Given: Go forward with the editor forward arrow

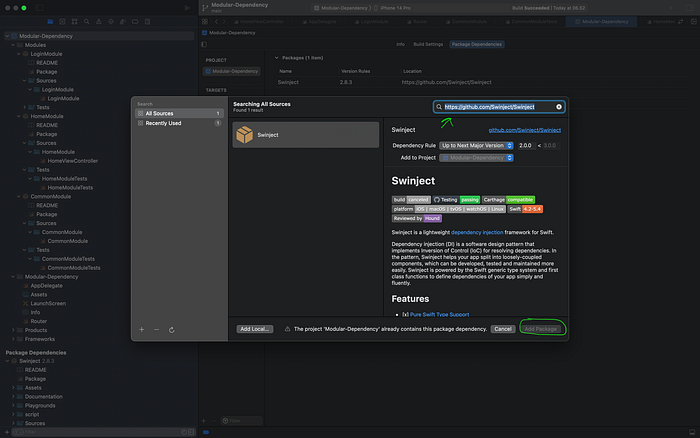Looking at the screenshot, I should coord(224,21).
